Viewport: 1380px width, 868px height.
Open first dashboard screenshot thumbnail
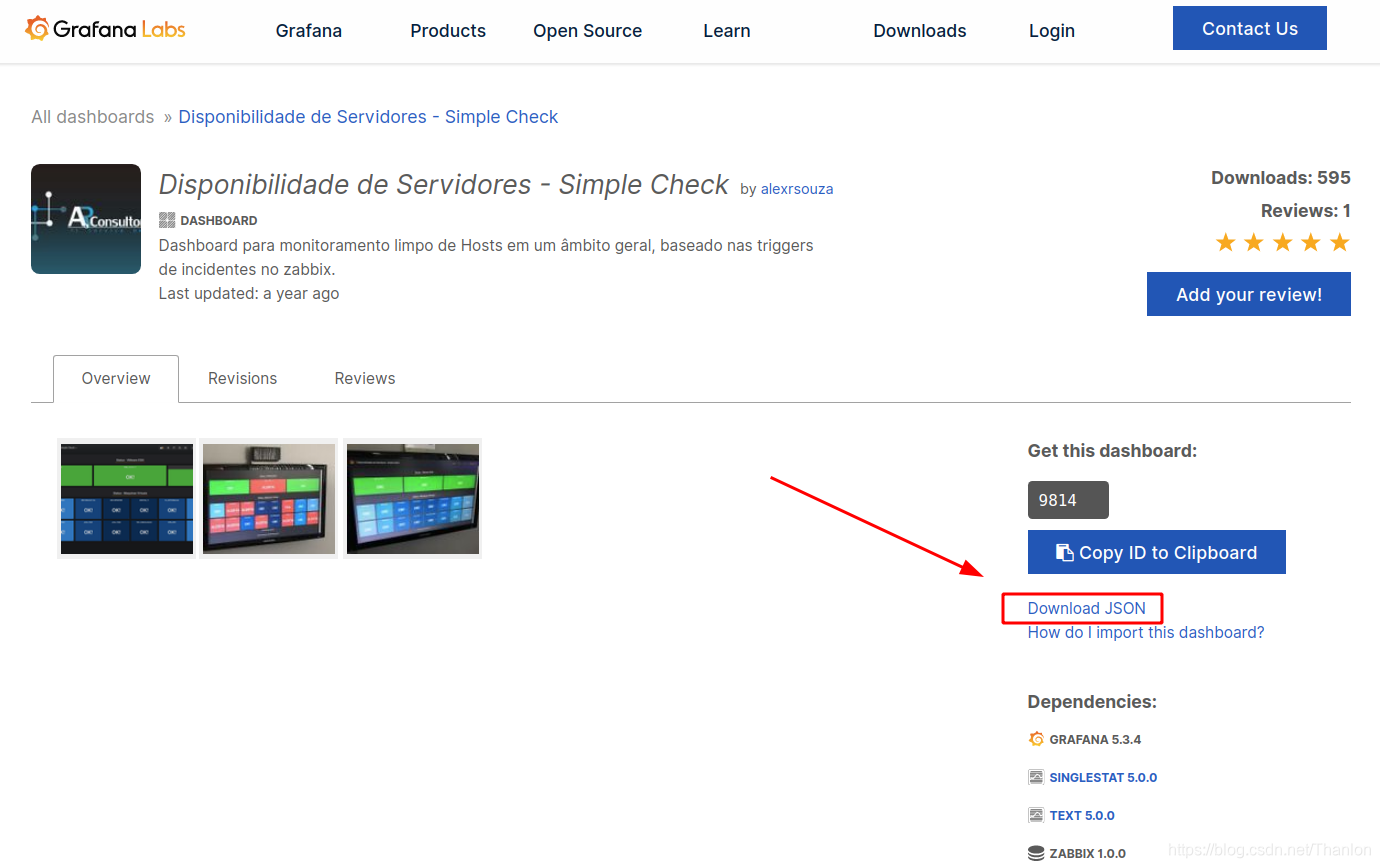(127, 498)
